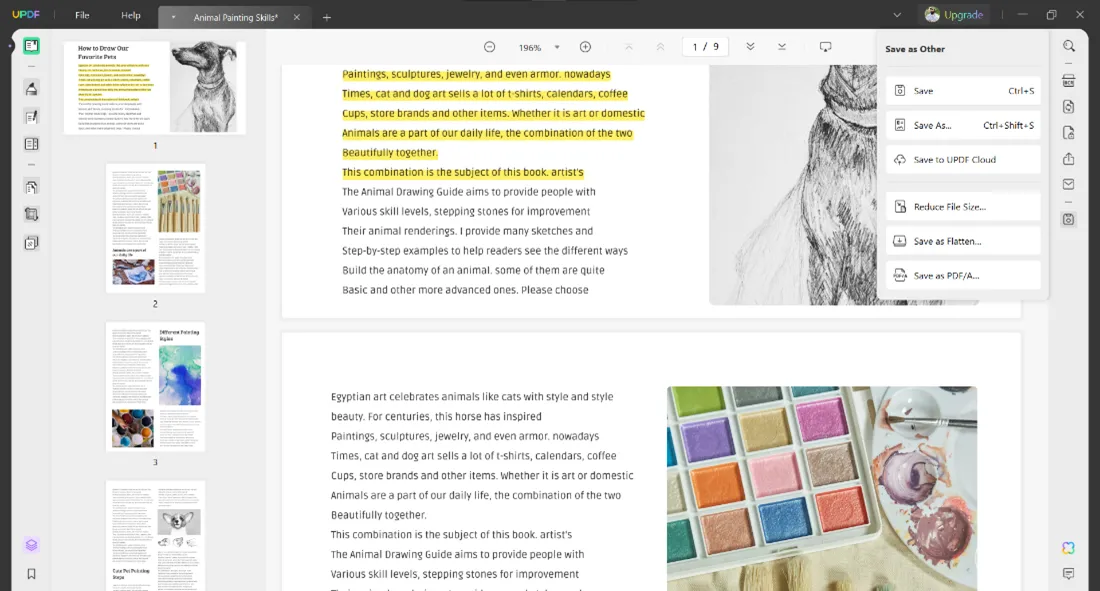
Task: Add a new tab with plus button
Action: (326, 17)
